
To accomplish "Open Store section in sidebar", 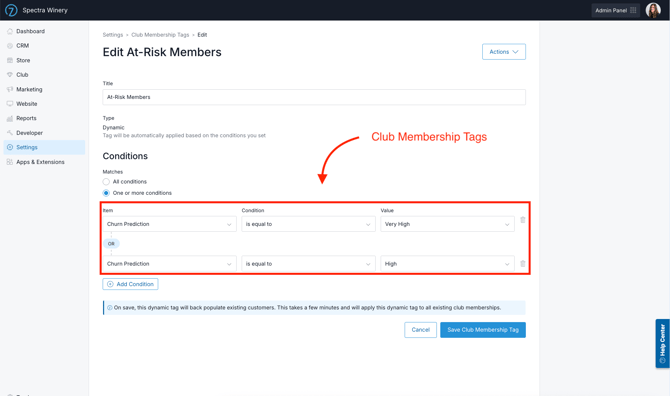I will 23,60.
